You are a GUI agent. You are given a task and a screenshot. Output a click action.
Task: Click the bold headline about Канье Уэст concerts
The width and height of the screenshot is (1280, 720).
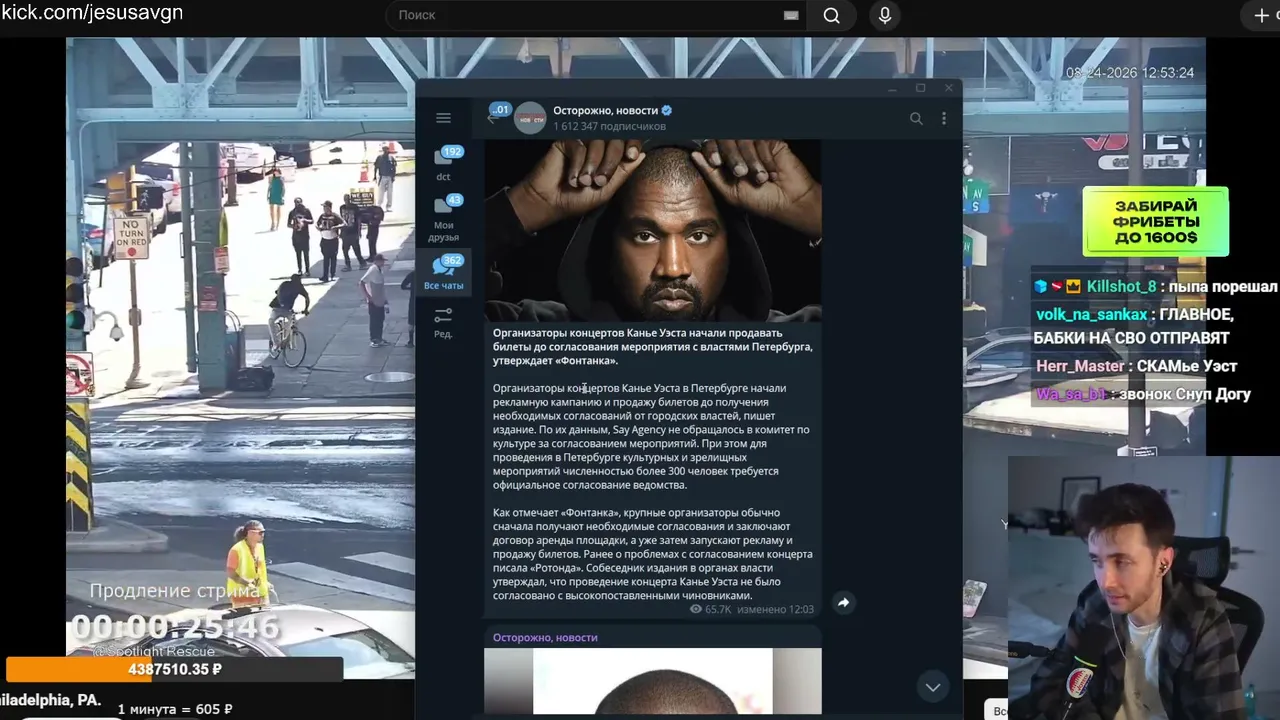[652, 346]
